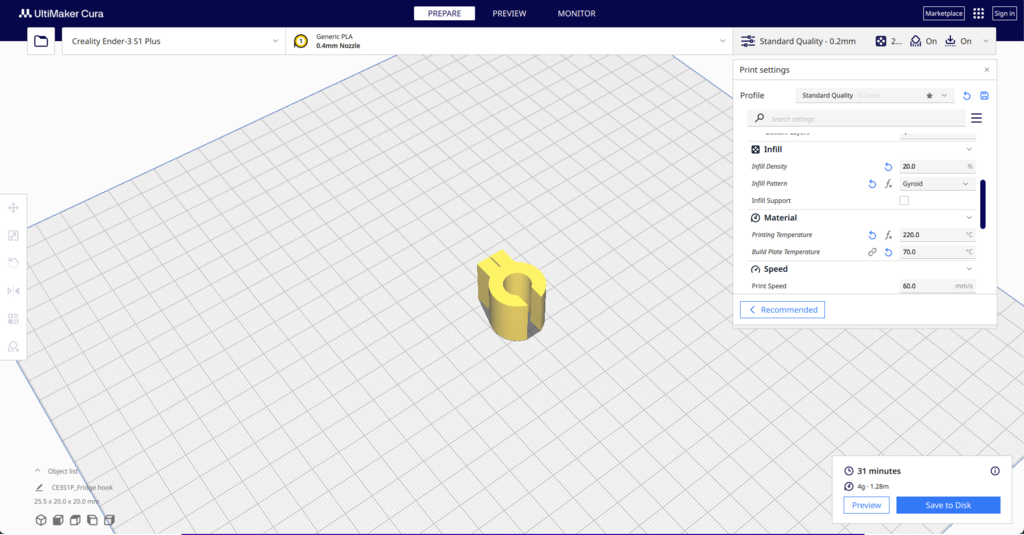The height and width of the screenshot is (535, 1024).
Task: Switch back to Recommended settings
Action: point(782,310)
